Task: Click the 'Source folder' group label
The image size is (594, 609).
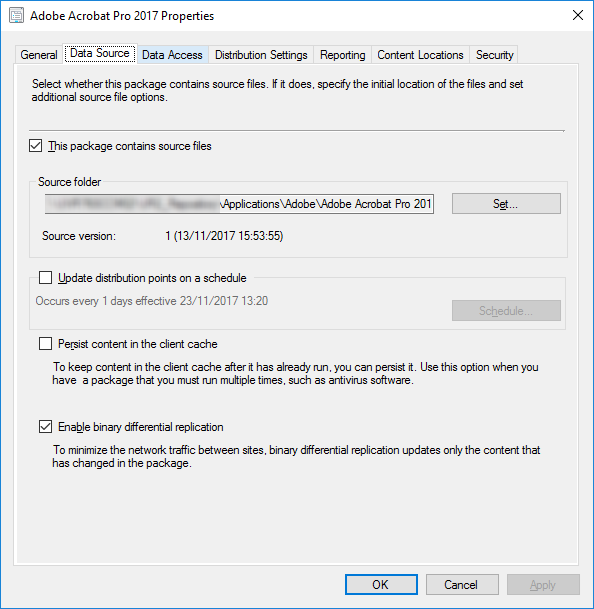Action: point(70,182)
